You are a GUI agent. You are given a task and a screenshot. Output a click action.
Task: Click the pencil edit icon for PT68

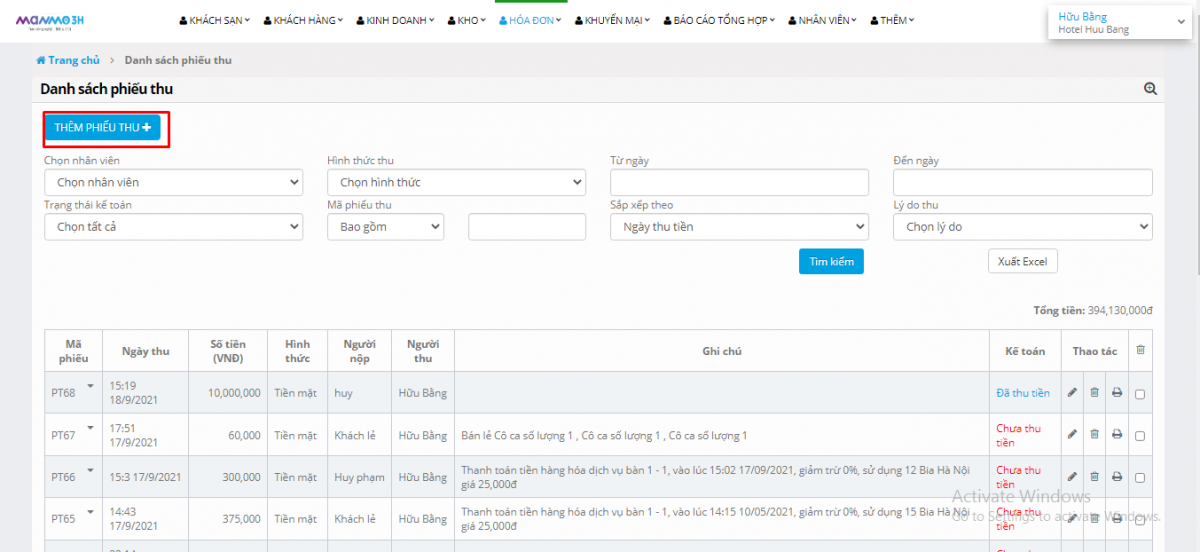click(1072, 393)
